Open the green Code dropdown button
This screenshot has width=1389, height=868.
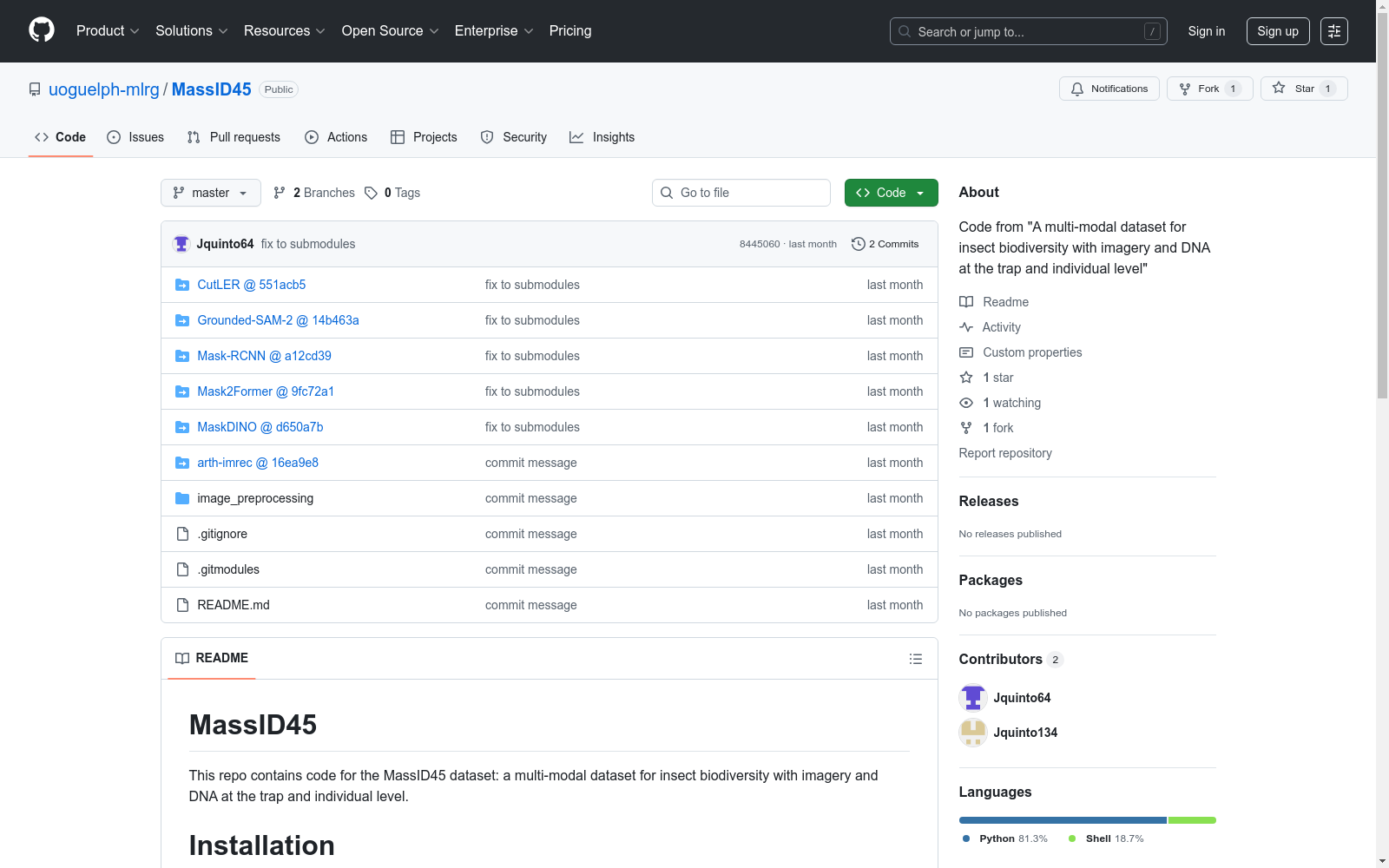[892, 193]
